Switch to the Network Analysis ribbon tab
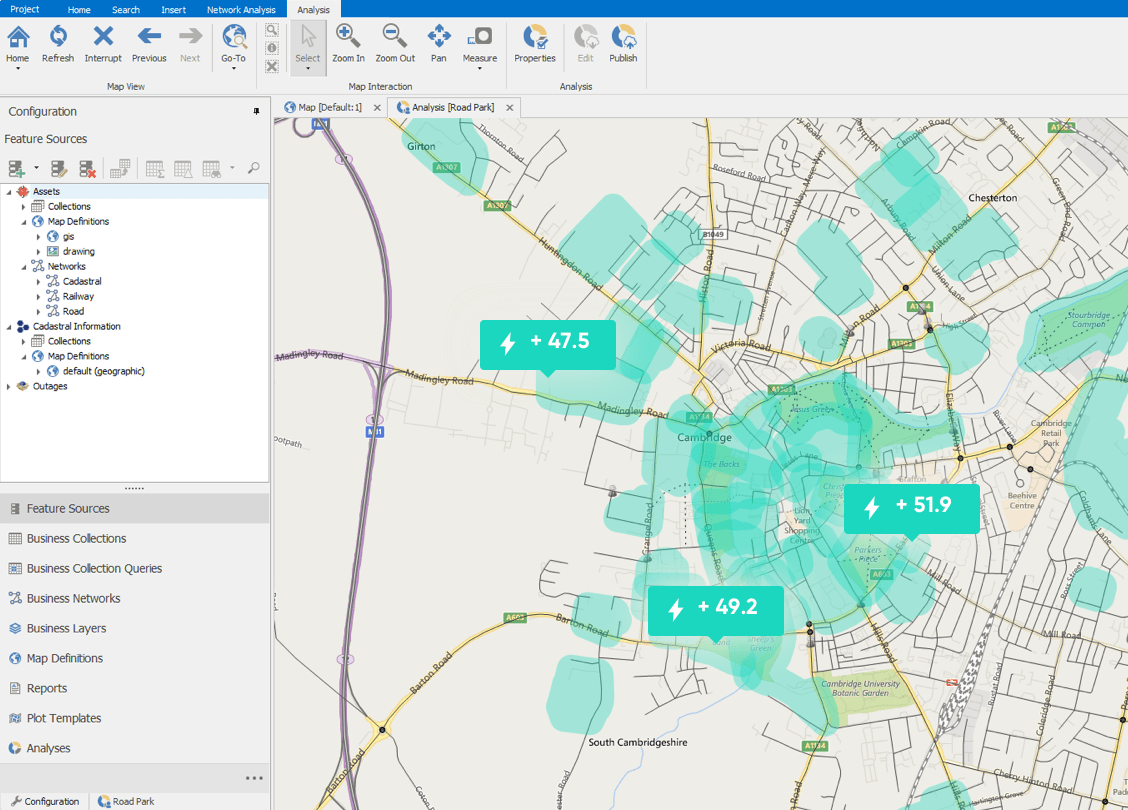Viewport: 1128px width, 810px height. coord(241,9)
